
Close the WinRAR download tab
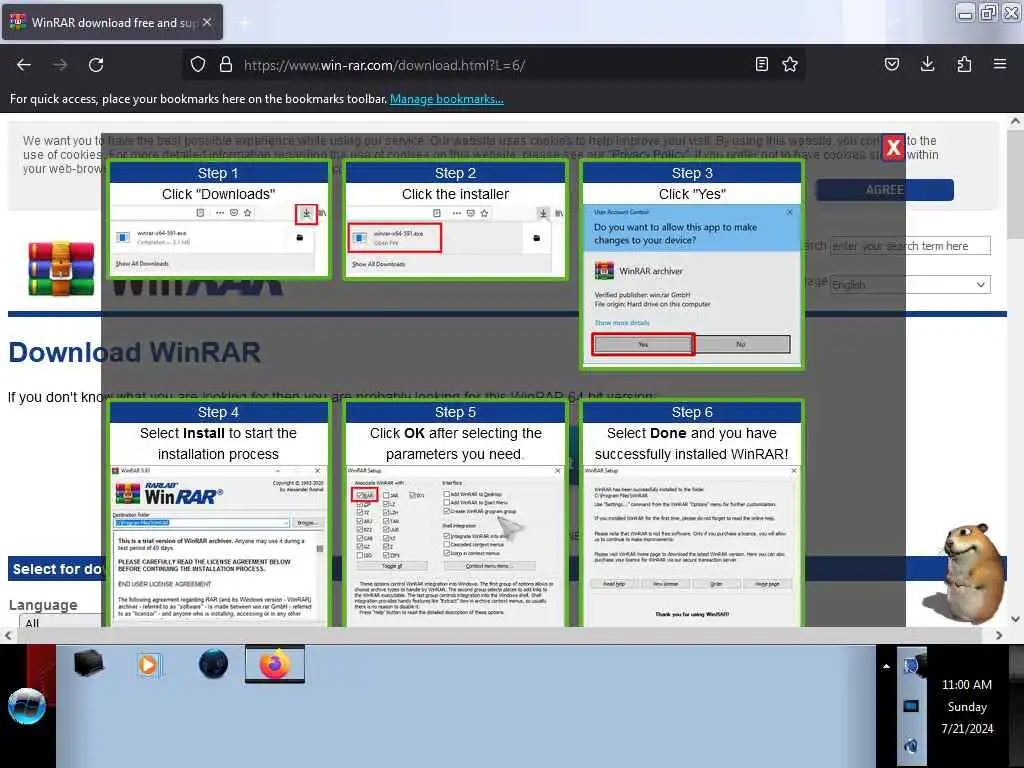[x=207, y=22]
